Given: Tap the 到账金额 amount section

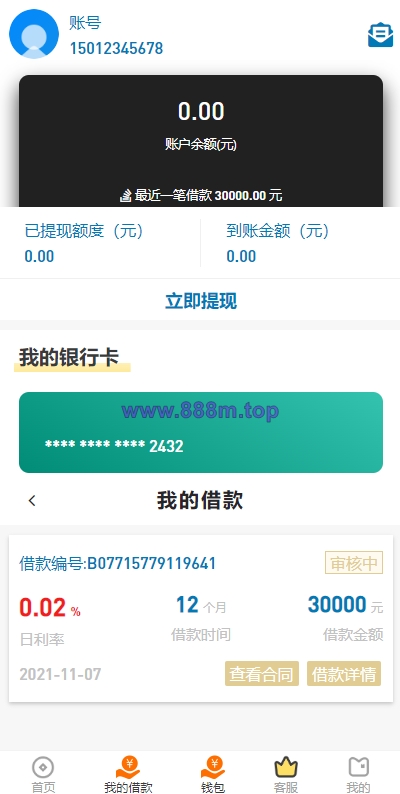Looking at the screenshot, I should click(300, 243).
